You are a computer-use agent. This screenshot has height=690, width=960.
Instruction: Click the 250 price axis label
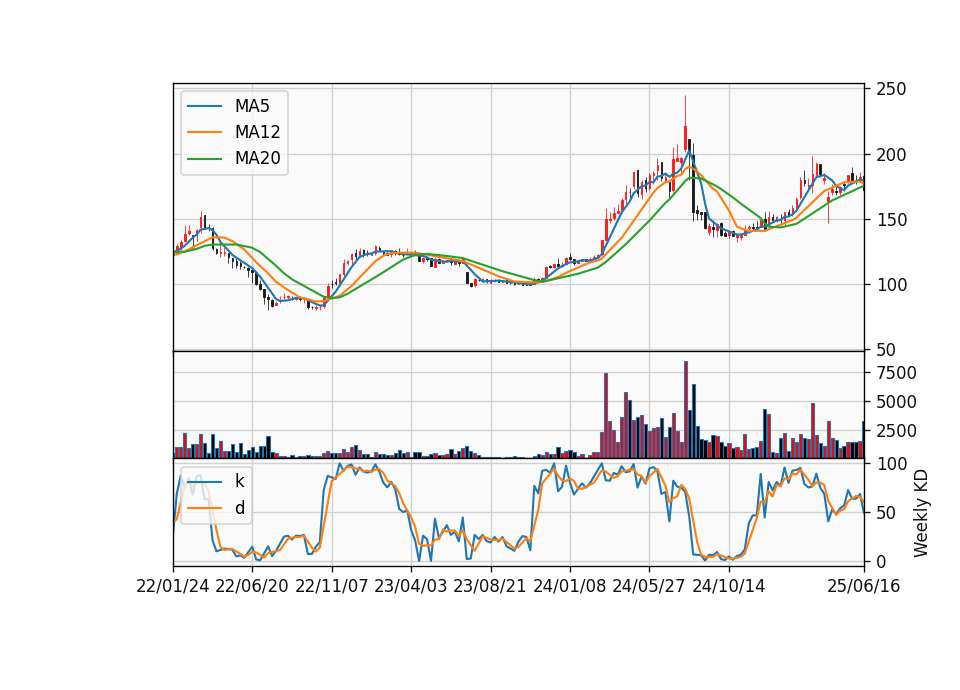coord(891,89)
